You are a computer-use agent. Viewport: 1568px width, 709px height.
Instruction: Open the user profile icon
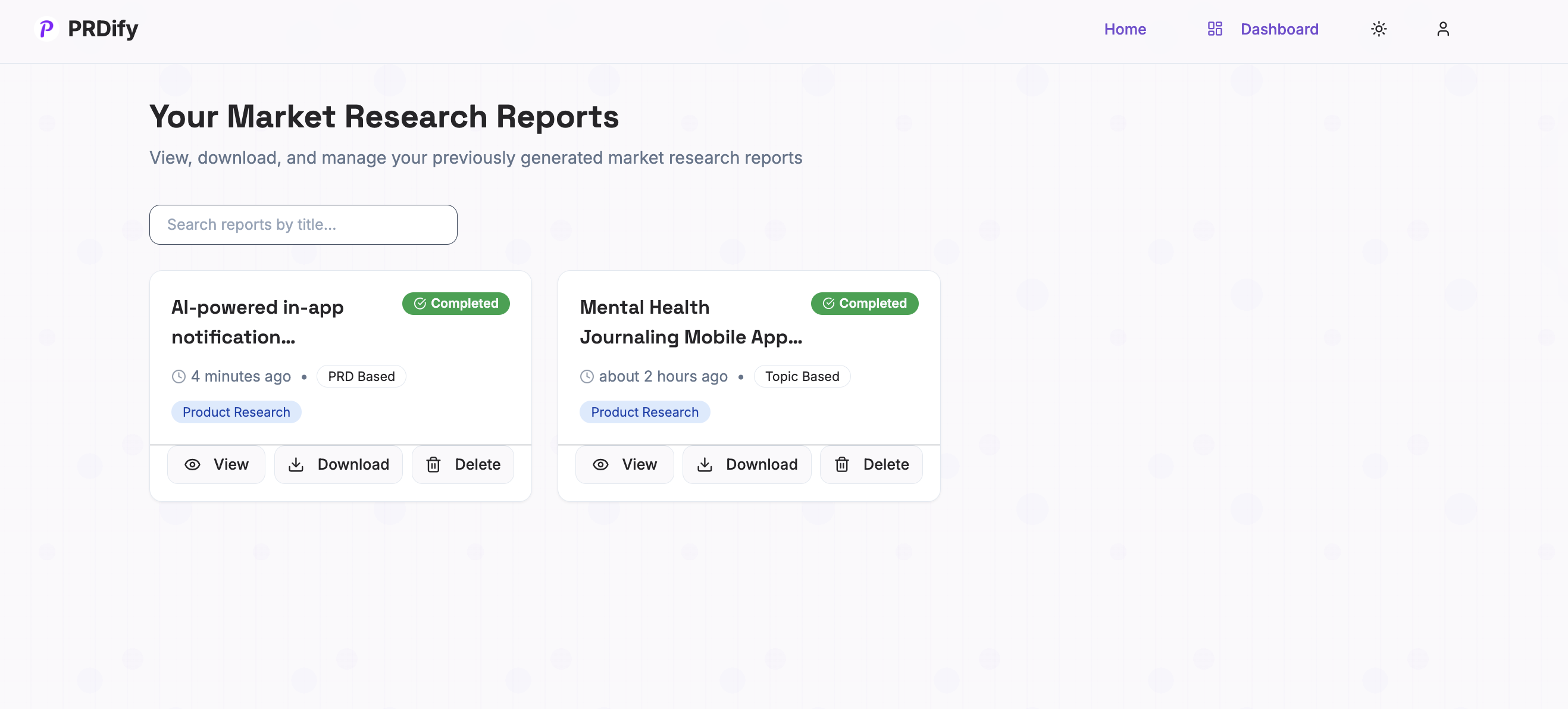coord(1442,29)
